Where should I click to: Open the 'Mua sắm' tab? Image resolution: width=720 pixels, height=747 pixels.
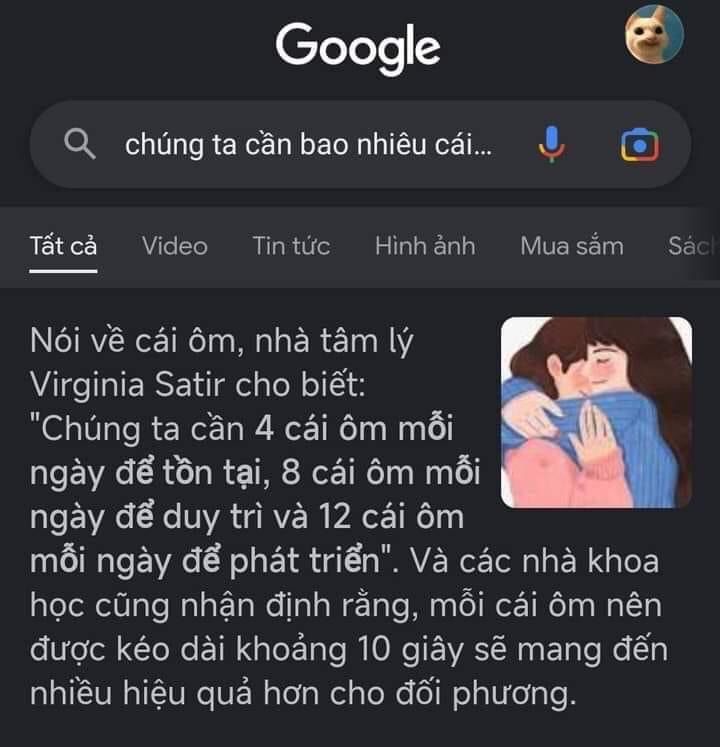(x=572, y=246)
